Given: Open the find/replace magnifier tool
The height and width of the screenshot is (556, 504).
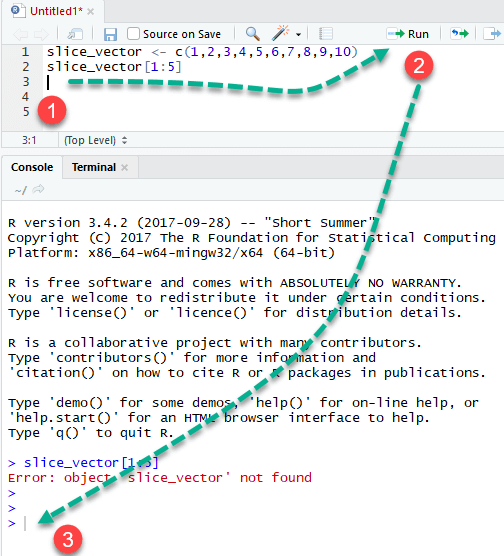Looking at the screenshot, I should click(x=253, y=34).
